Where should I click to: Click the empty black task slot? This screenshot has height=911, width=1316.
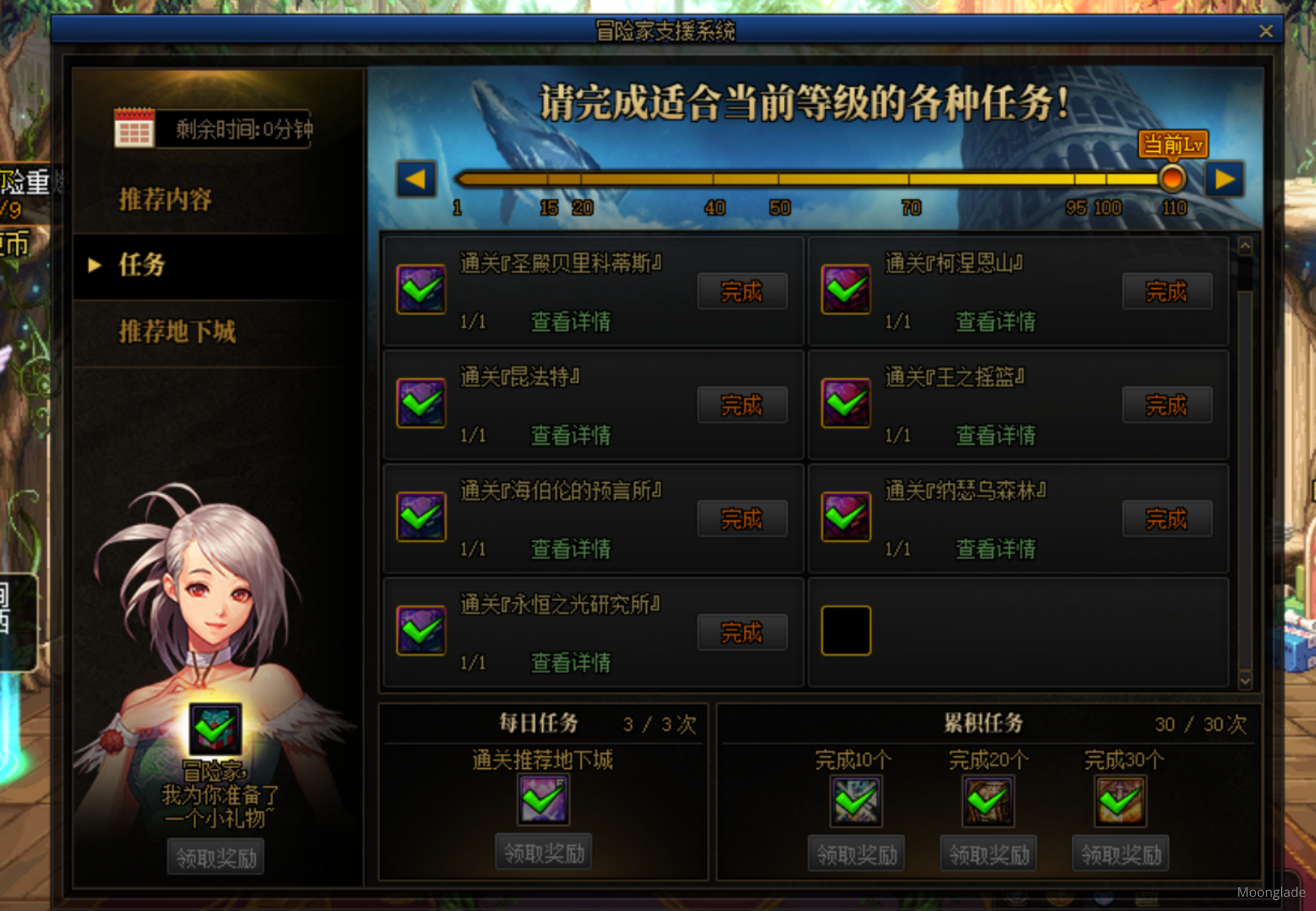pos(846,630)
